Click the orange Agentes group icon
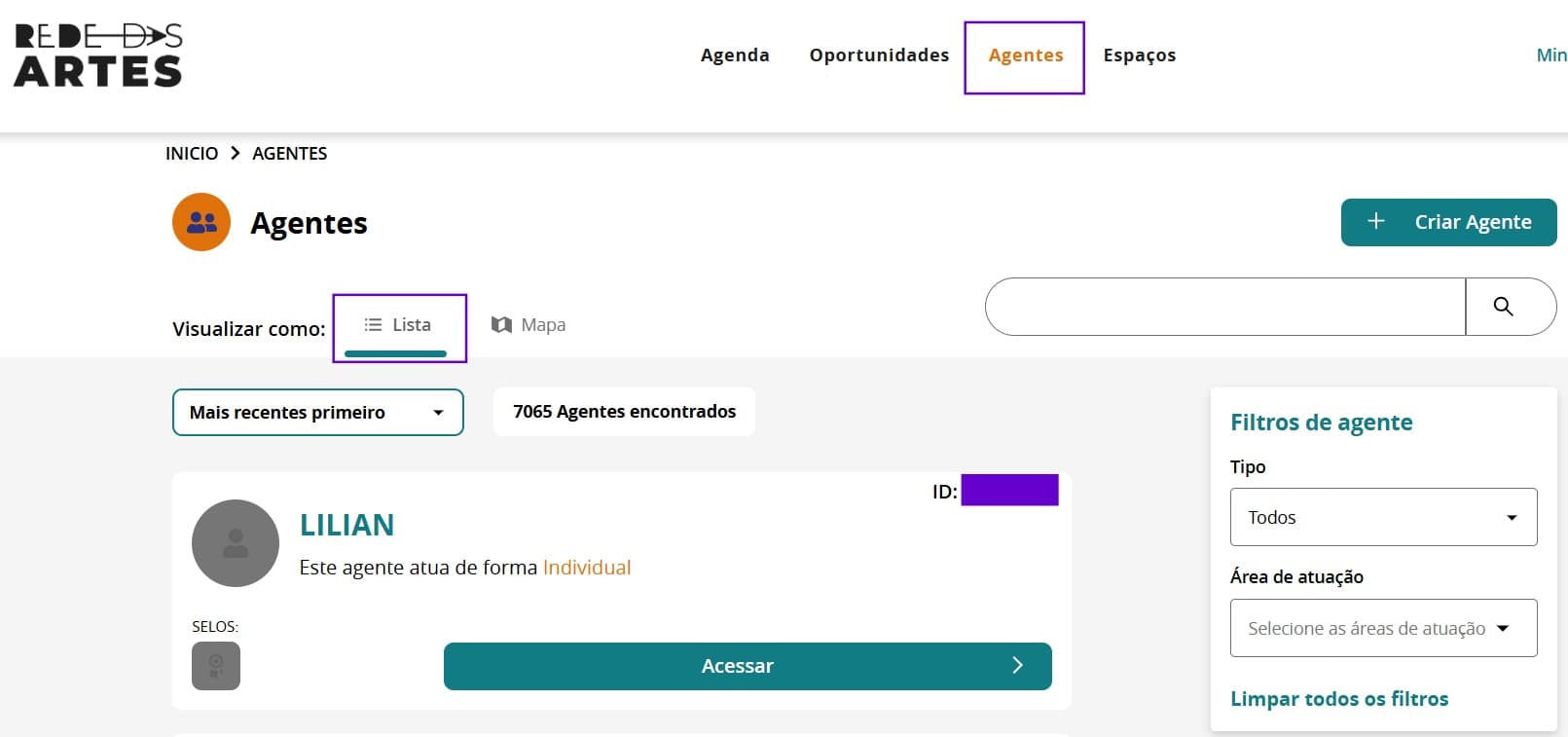This screenshot has width=1568, height=737. pyautogui.click(x=201, y=222)
